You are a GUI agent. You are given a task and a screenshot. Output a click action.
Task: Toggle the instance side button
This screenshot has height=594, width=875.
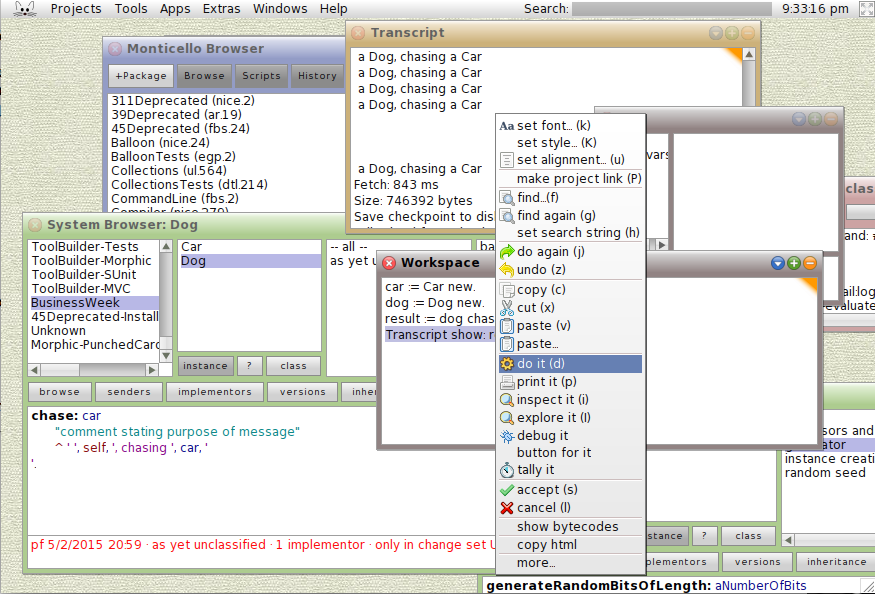(205, 365)
